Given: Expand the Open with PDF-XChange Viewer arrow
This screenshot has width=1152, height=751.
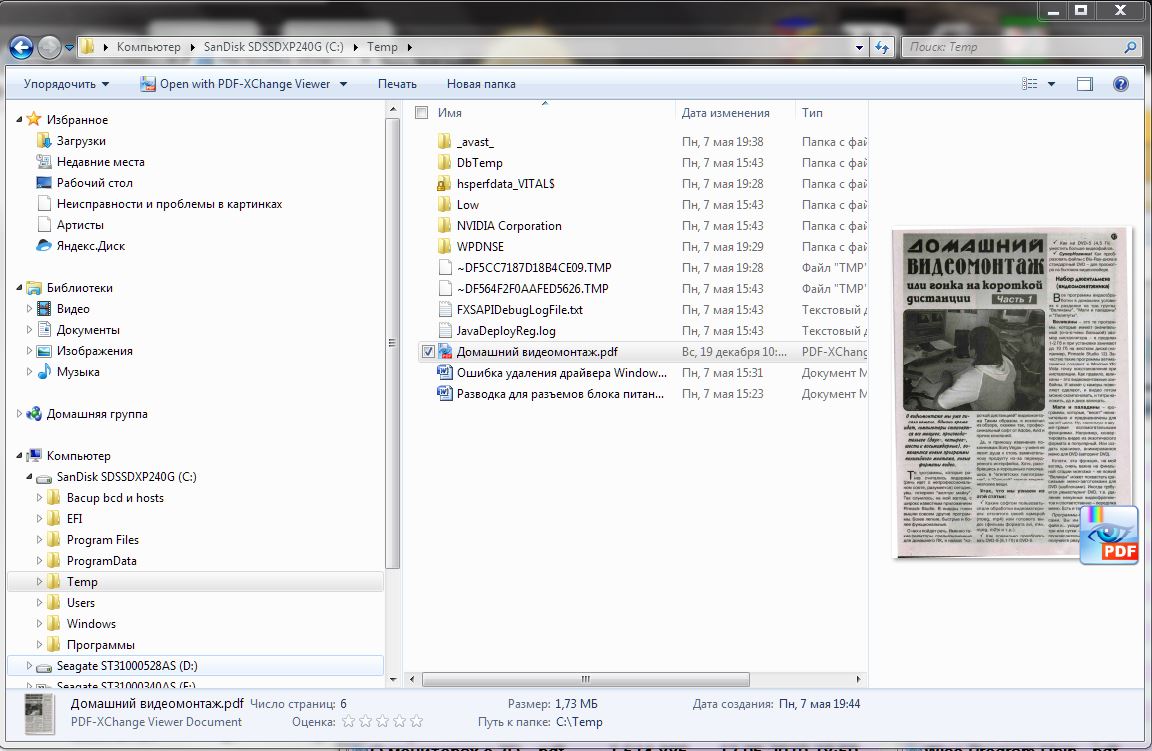Looking at the screenshot, I should coord(344,84).
